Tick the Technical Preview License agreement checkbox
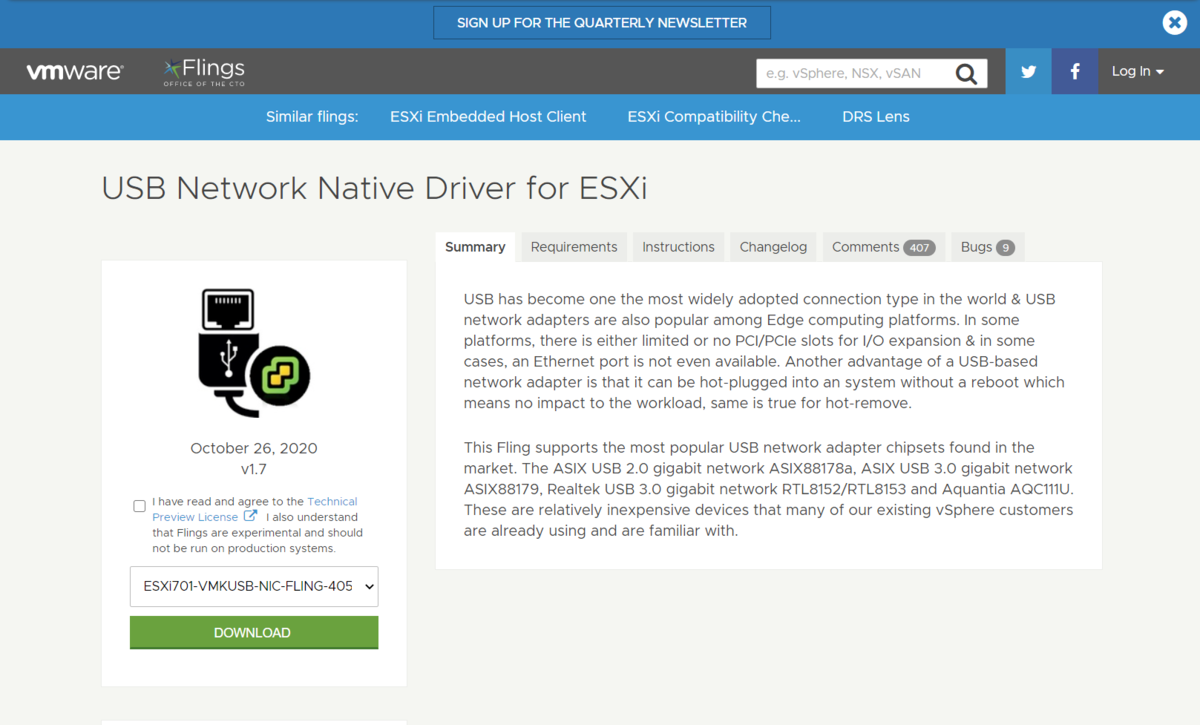Screen dimensions: 1200x725 (x=139, y=506)
